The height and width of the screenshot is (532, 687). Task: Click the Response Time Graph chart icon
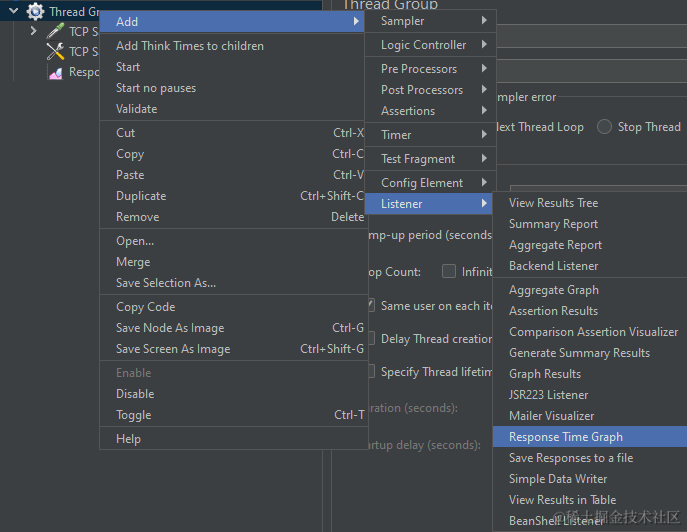click(56, 72)
